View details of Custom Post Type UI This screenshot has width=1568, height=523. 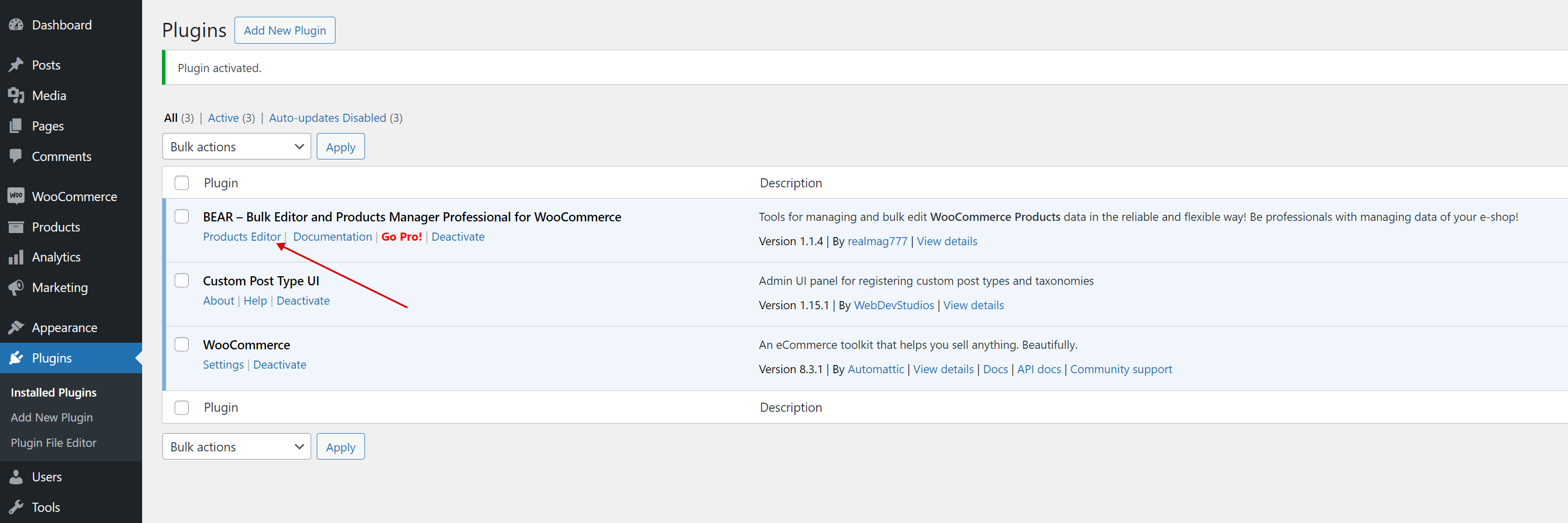pyautogui.click(x=973, y=305)
